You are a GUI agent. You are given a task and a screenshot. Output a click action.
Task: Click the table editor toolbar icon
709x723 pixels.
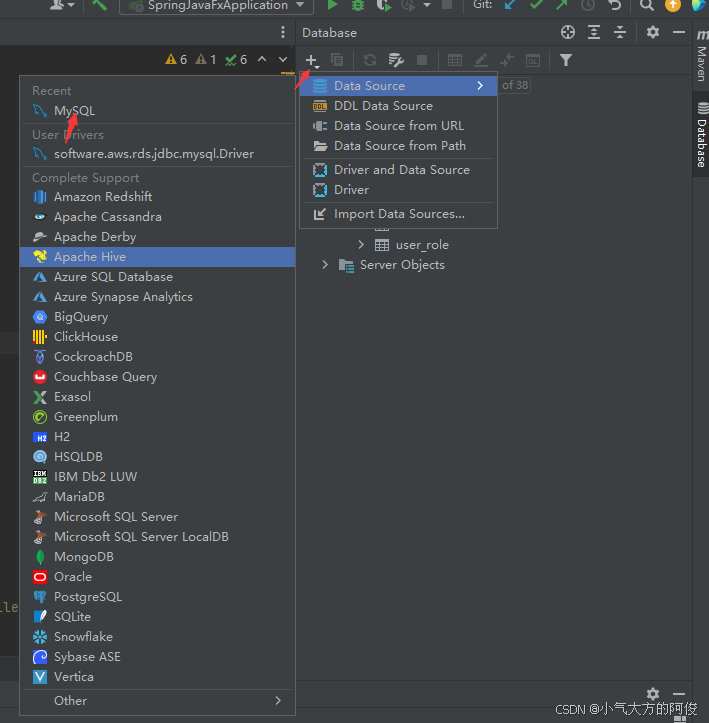click(x=455, y=60)
